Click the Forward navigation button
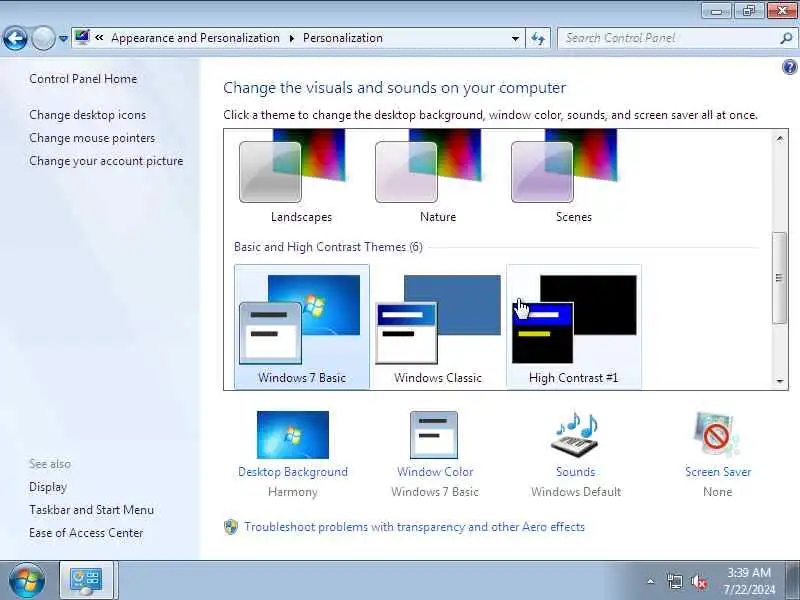The width and height of the screenshot is (800, 600). tap(43, 38)
